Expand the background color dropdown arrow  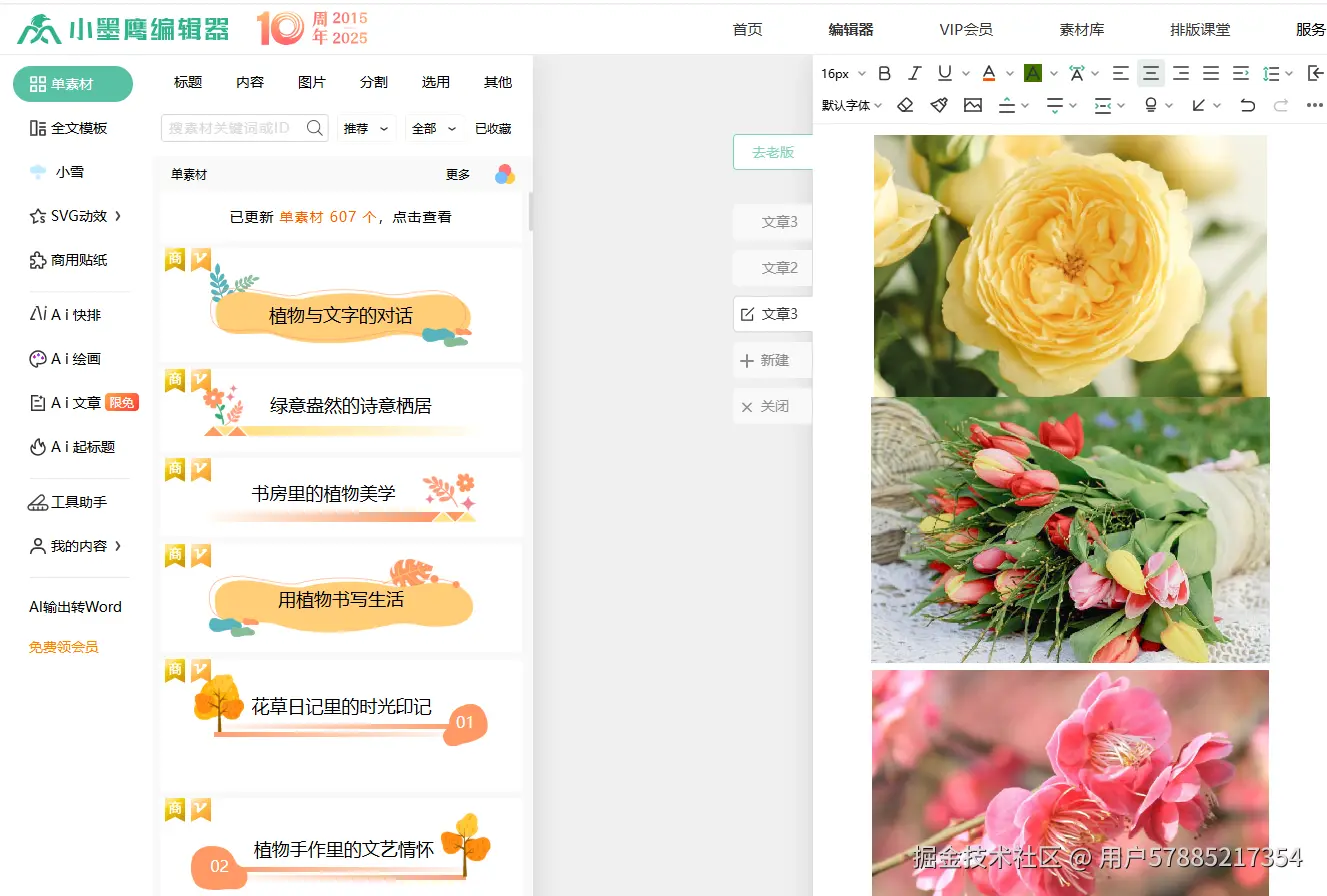tap(1054, 73)
